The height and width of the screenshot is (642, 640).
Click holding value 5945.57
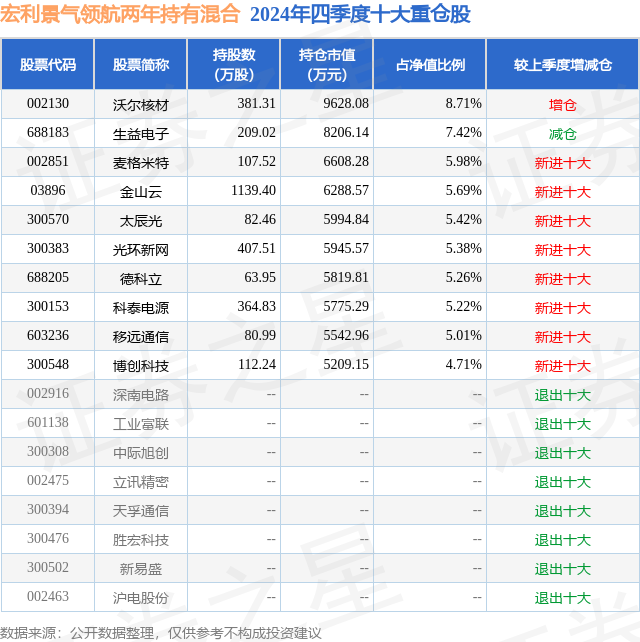[346, 249]
